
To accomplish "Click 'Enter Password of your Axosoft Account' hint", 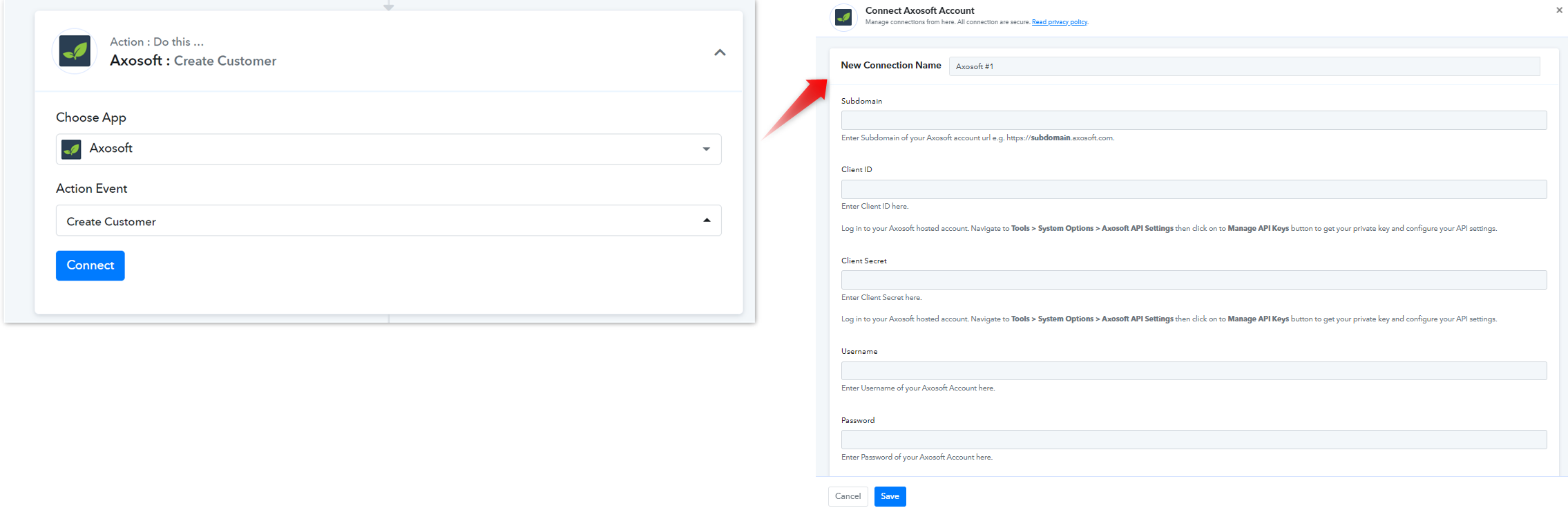I will (x=917, y=457).
